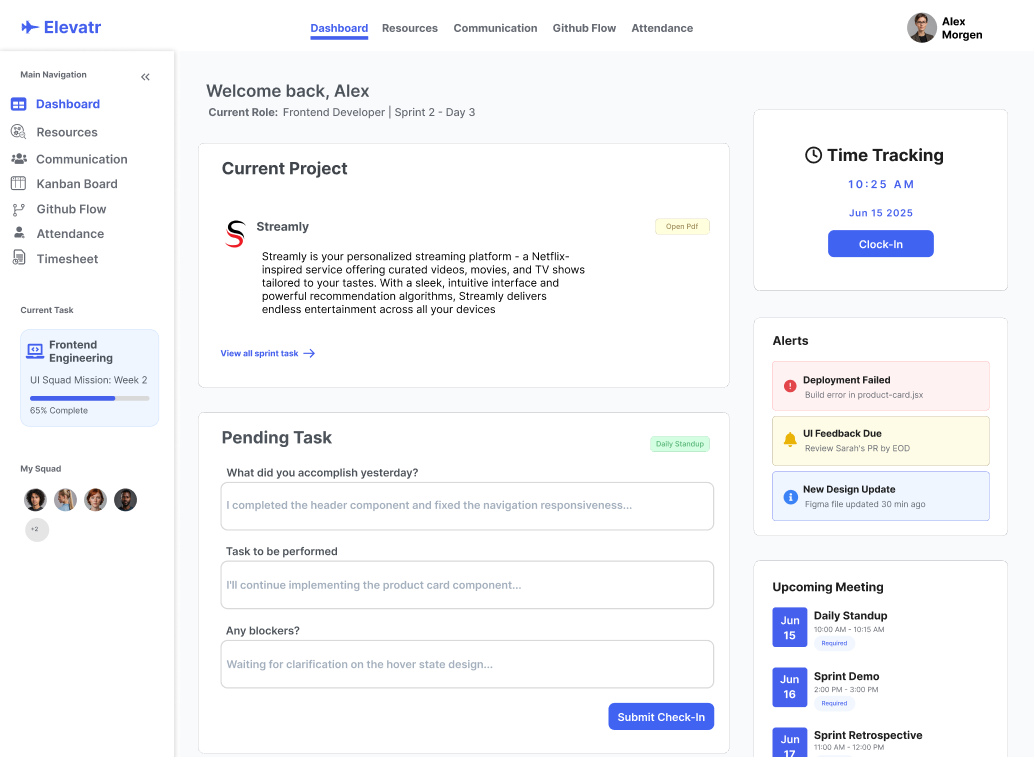Click the Required tag under Sprint Demo
The width and height of the screenshot is (1034, 757).
coord(834,703)
